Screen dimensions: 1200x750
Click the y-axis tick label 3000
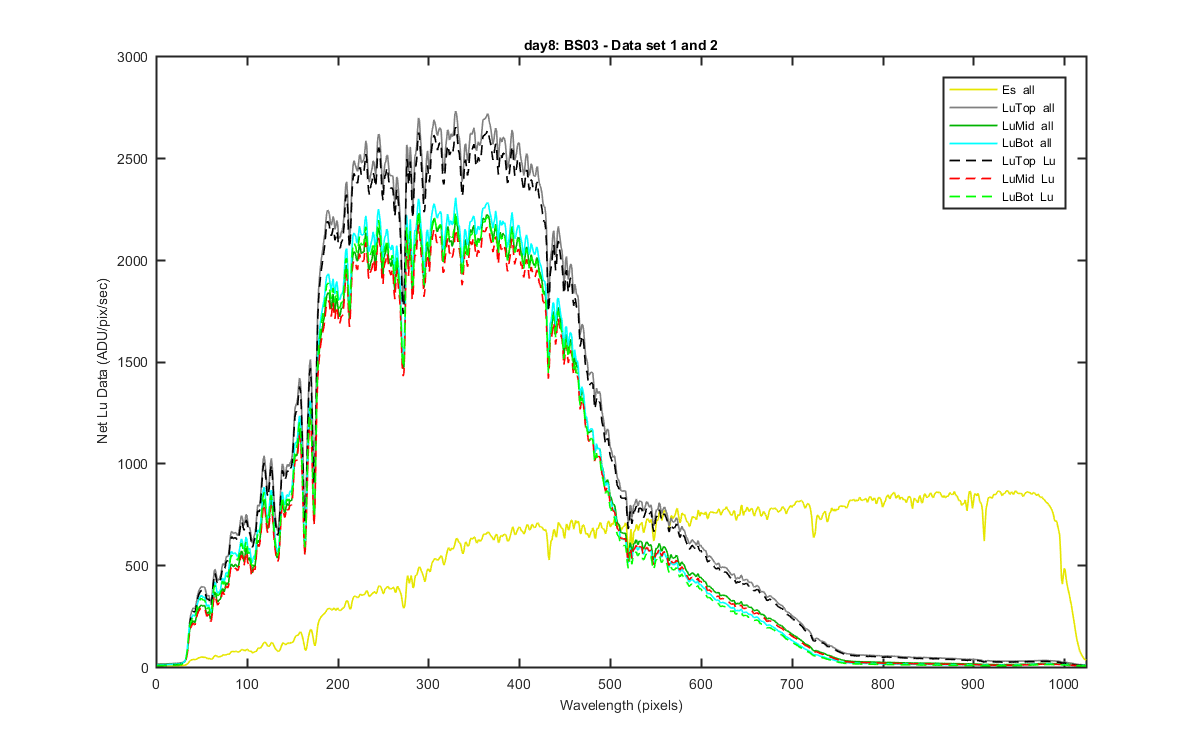pos(132,58)
